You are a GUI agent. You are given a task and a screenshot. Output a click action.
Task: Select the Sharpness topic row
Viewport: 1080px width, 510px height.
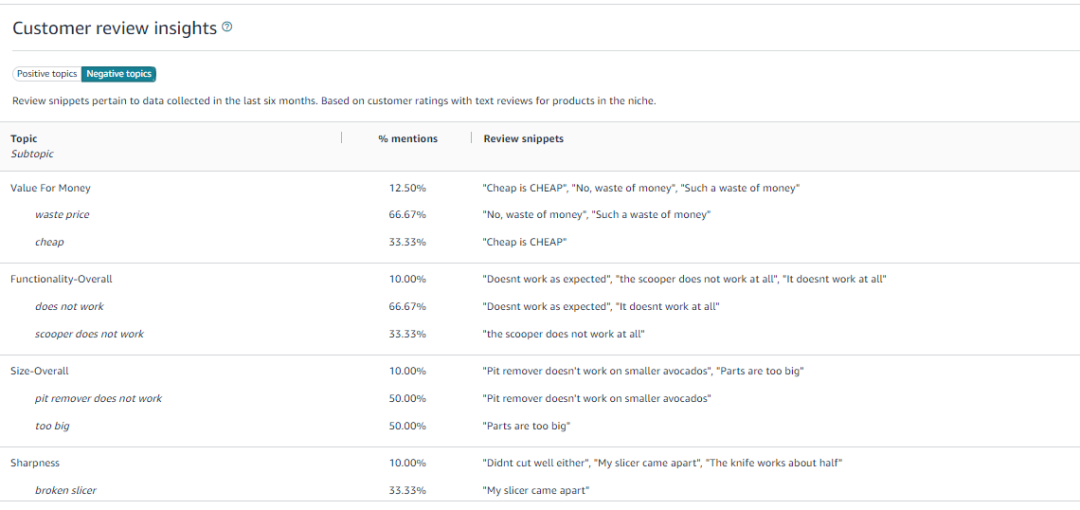[x=35, y=463]
